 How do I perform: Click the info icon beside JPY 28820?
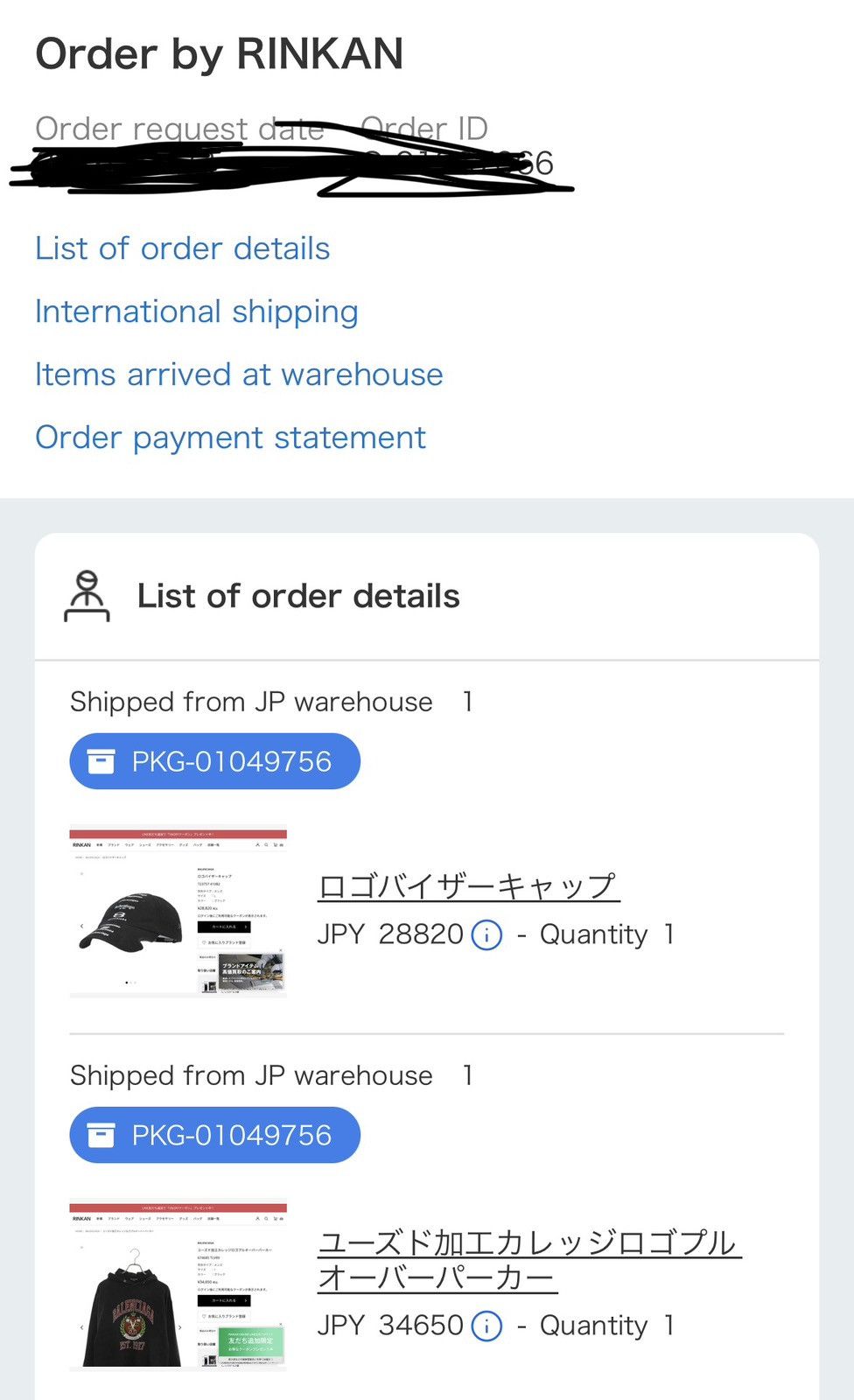tap(486, 935)
